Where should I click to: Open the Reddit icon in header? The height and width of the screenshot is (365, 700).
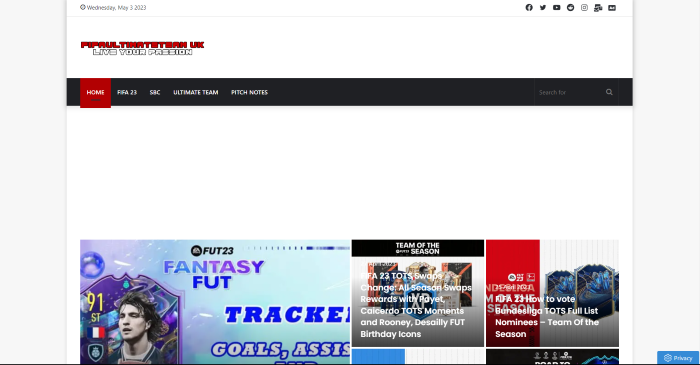click(571, 8)
